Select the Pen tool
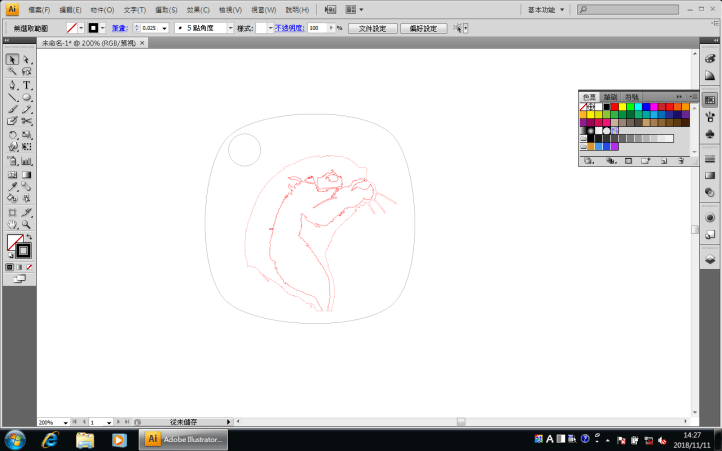This screenshot has width=722, height=451. point(13,85)
